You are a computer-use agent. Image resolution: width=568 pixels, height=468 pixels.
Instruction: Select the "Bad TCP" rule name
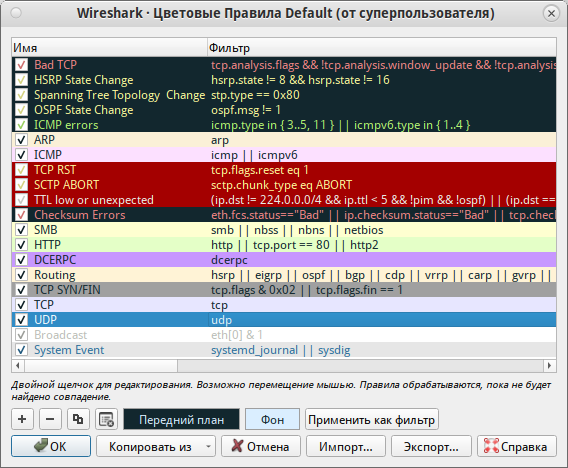pos(55,65)
